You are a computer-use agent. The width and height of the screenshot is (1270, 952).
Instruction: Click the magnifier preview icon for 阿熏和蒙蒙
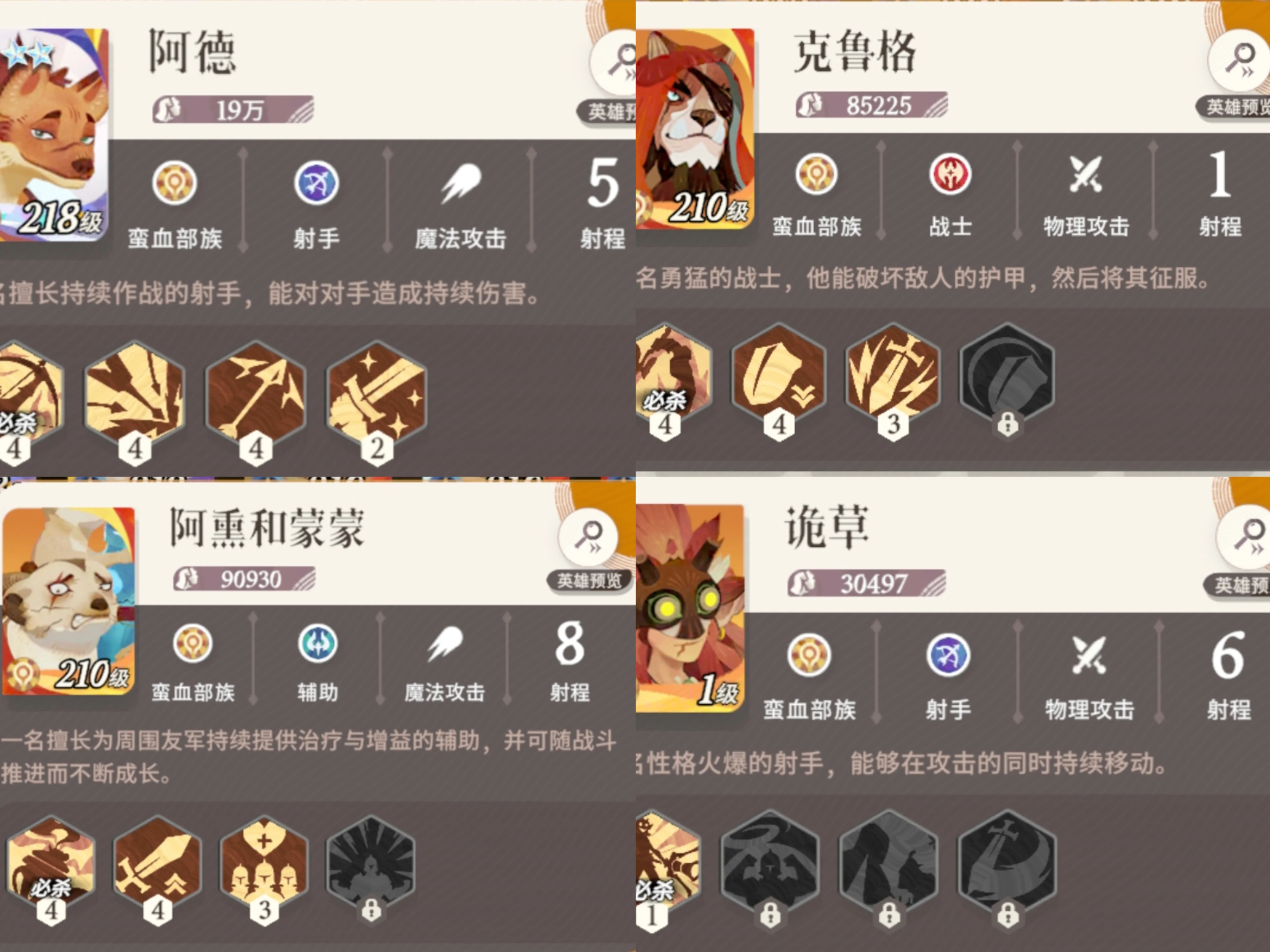(x=588, y=537)
